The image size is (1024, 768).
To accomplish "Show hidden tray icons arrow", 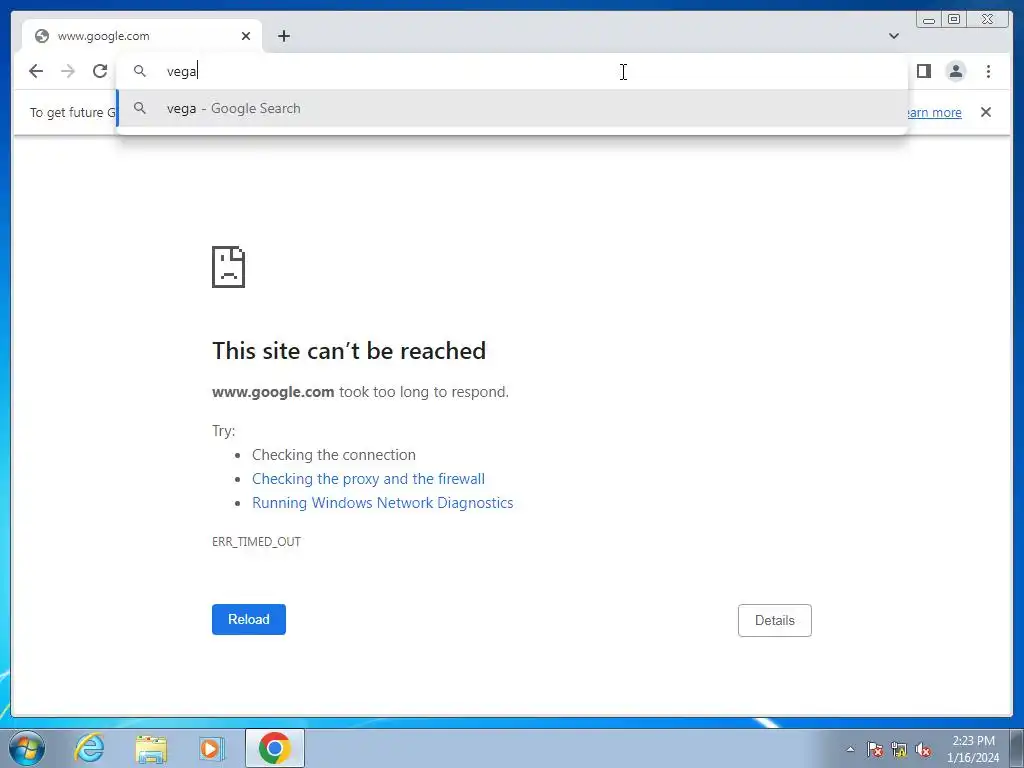I will pyautogui.click(x=850, y=749).
